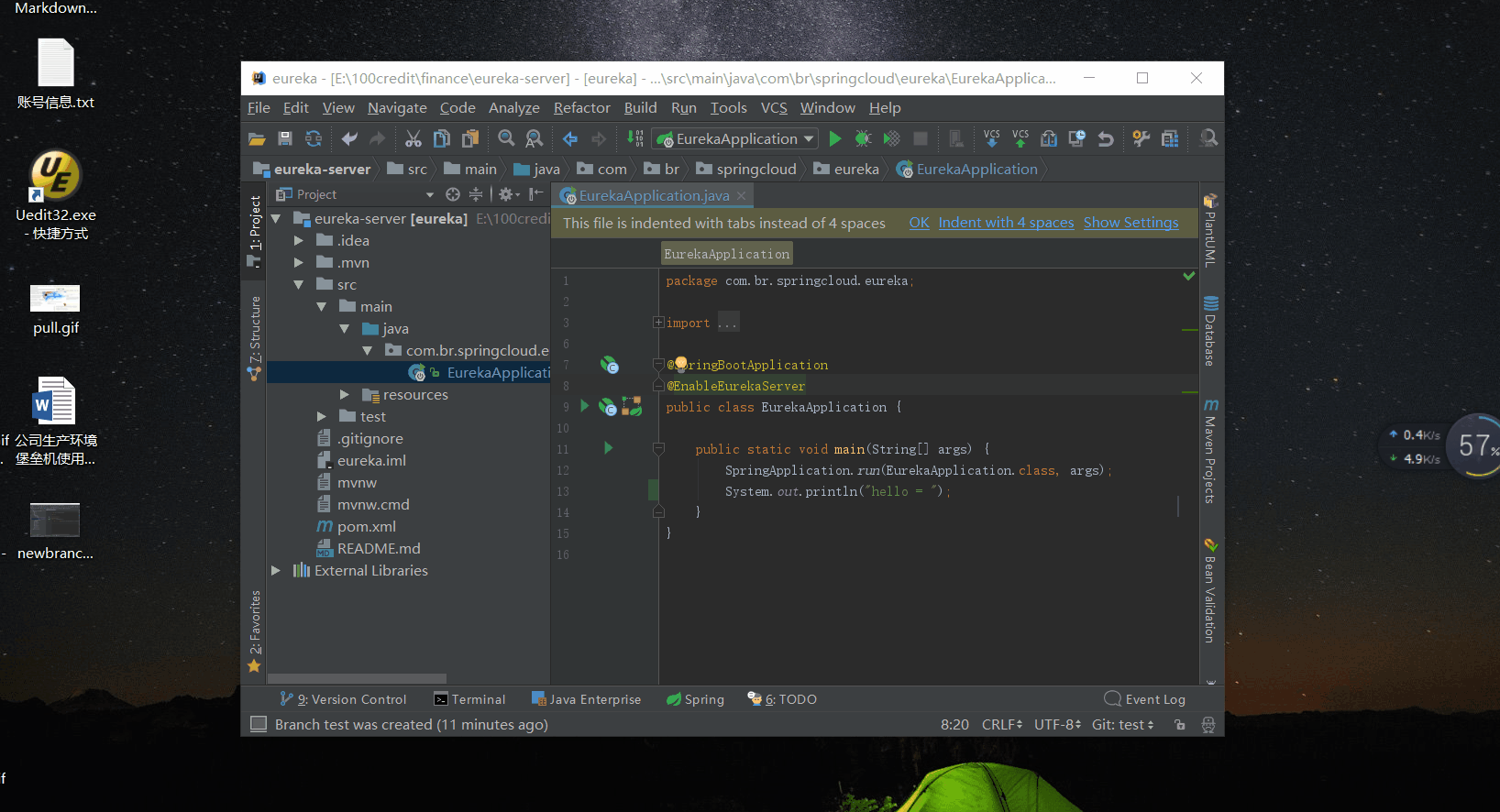Open UTF-8 encoding selector
This screenshot has width=1500, height=812.
tap(1058, 724)
